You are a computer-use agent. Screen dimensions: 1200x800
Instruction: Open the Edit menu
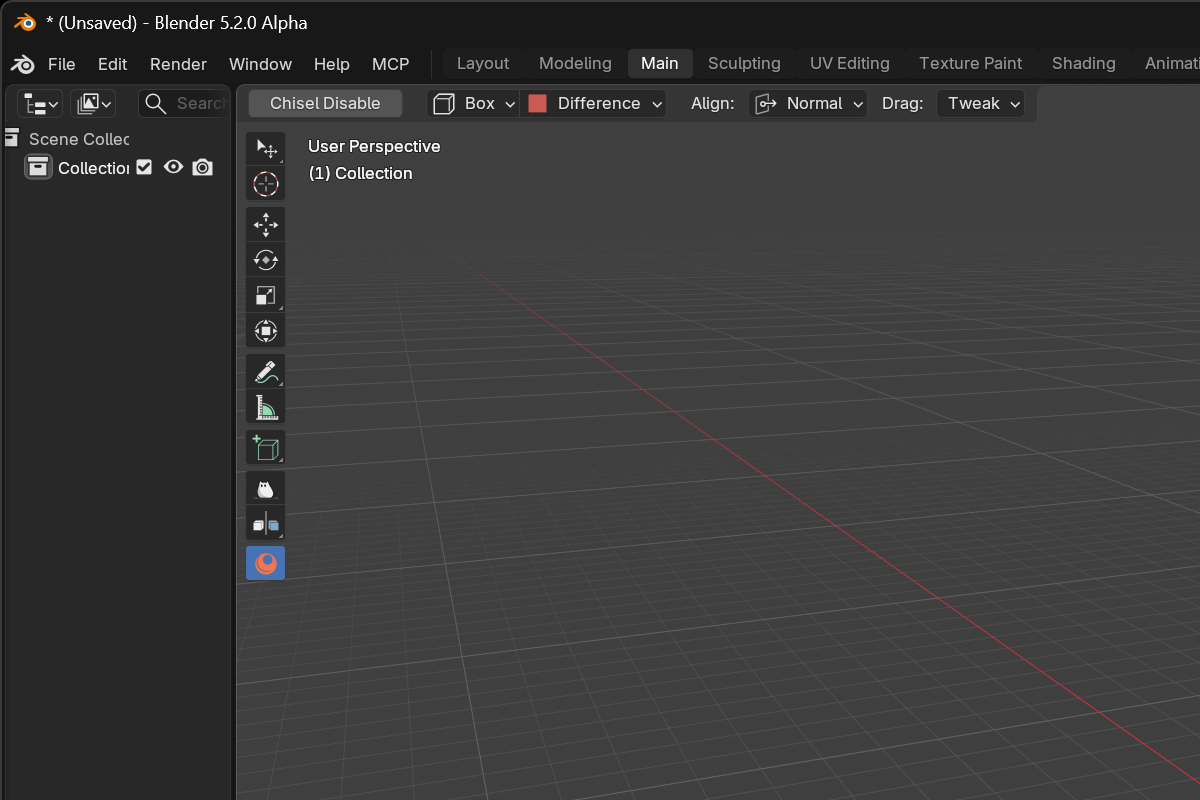point(112,64)
